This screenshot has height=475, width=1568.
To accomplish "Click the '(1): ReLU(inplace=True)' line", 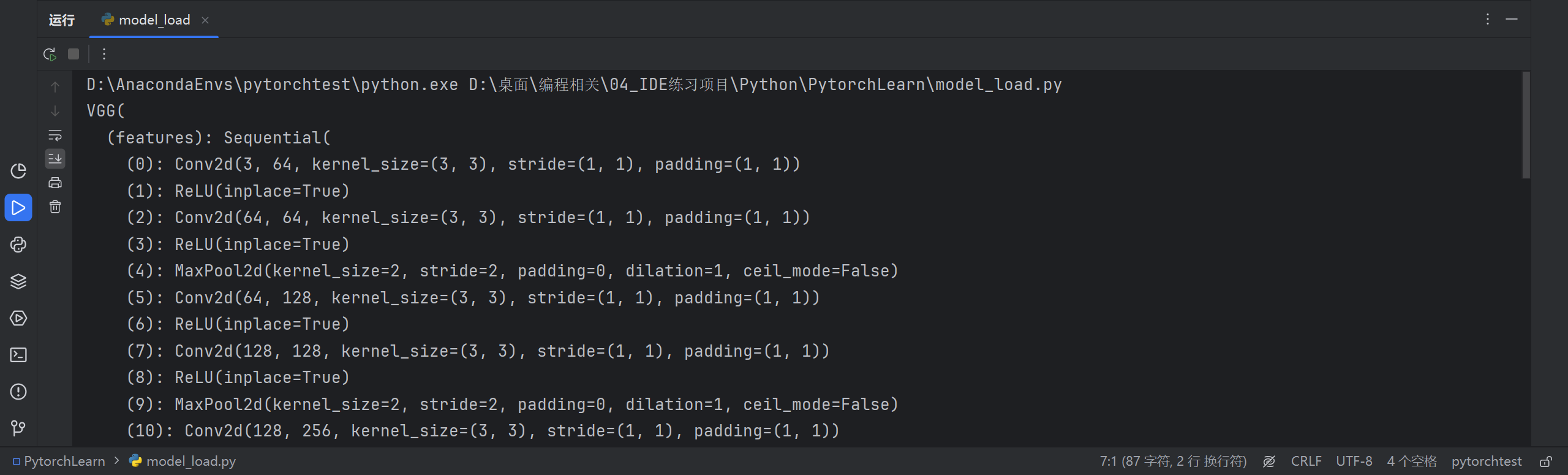I will tap(238, 191).
